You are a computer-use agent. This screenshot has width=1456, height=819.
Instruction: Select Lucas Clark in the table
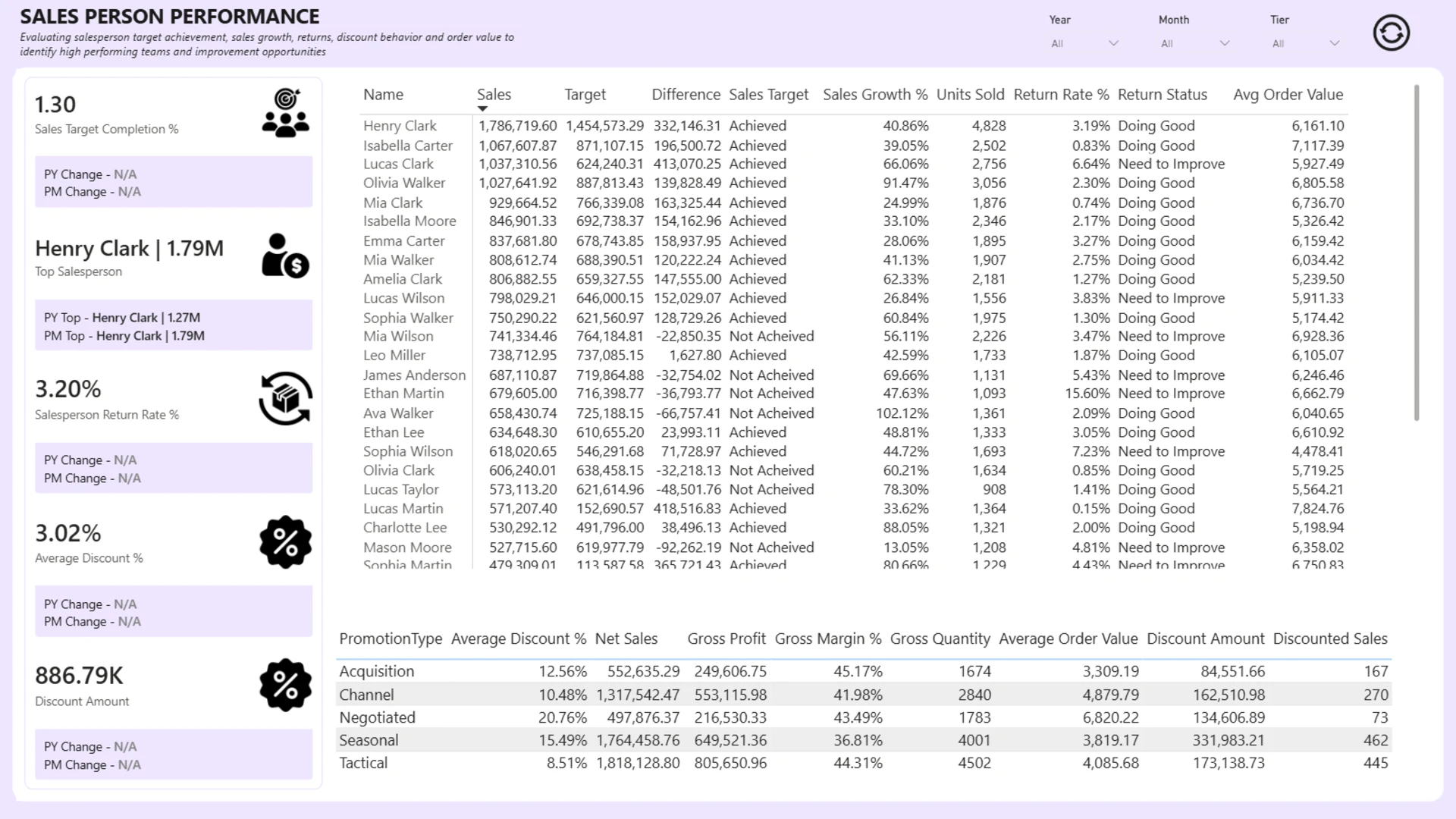click(398, 164)
